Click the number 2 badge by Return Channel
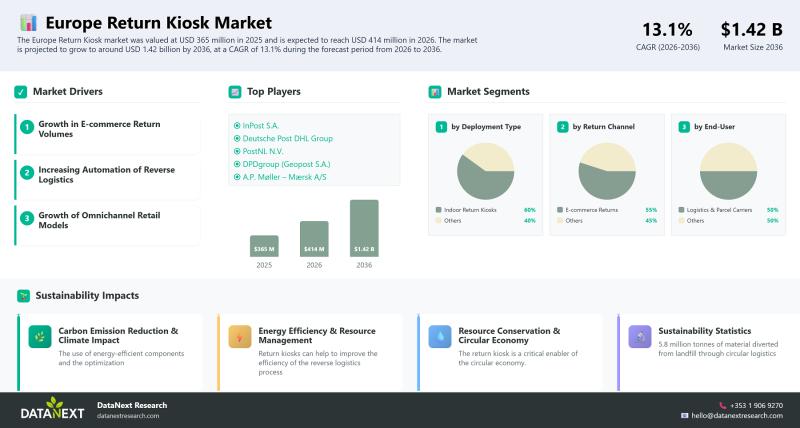Screen dimensions: 800x428 pos(562,127)
